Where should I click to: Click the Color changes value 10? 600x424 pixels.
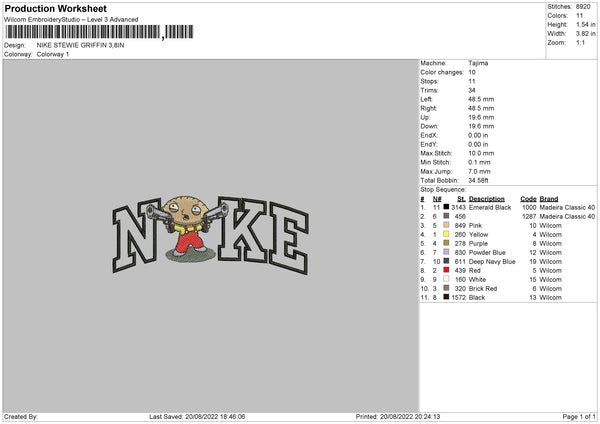click(x=472, y=72)
